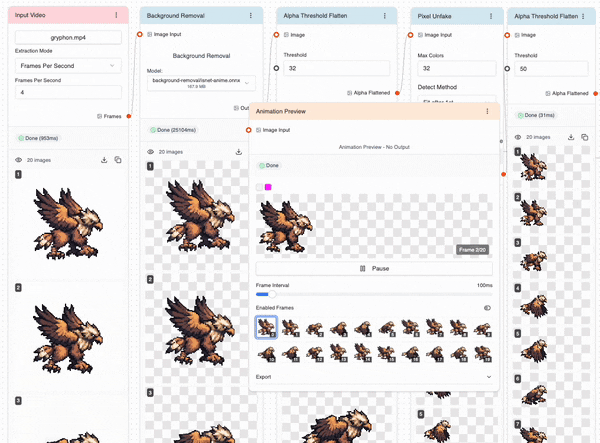Toggle image preview visibility in threshold 50 flatten node
The width and height of the screenshot is (600, 443).
click(x=518, y=137)
